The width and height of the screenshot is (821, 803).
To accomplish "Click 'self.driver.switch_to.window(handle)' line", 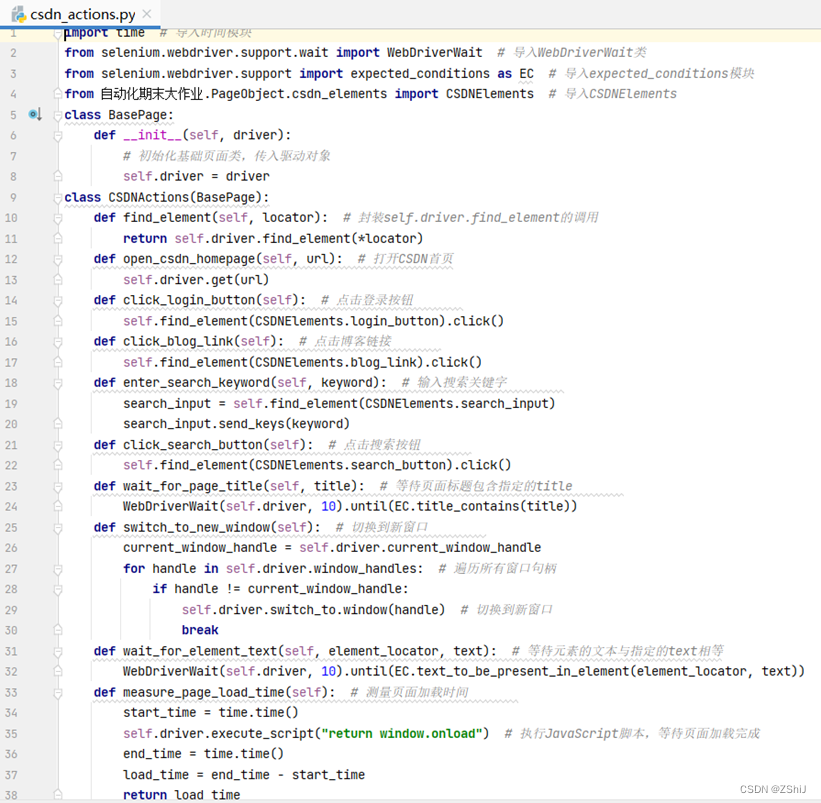I will 313,610.
